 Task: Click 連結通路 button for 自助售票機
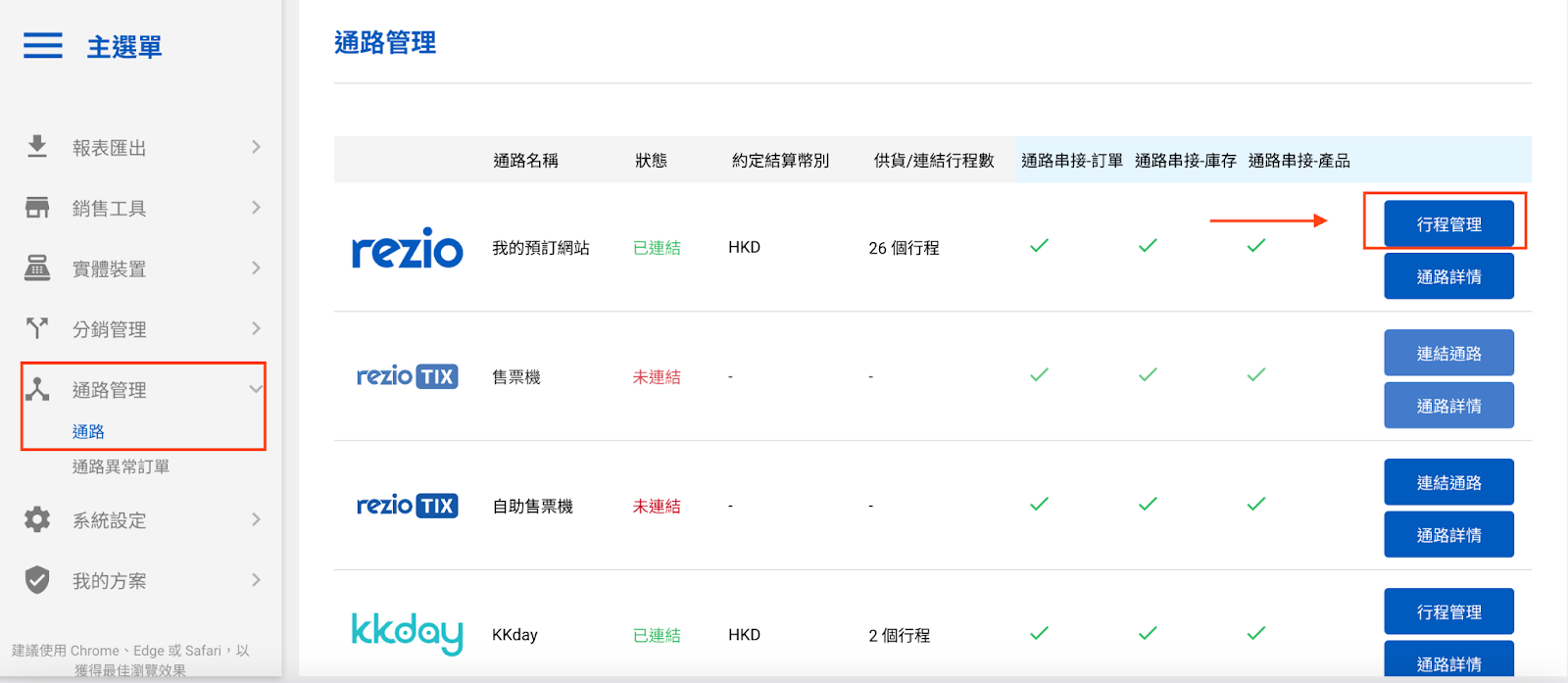pyautogui.click(x=1448, y=482)
